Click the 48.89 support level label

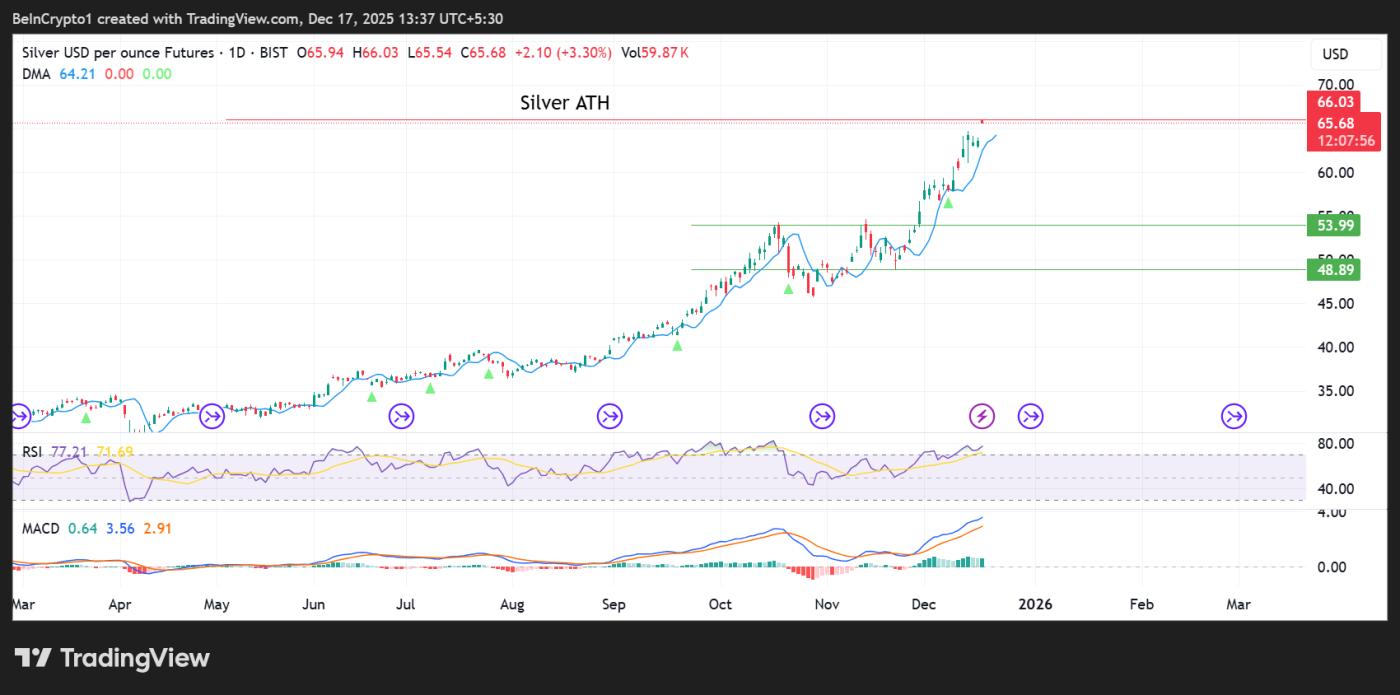click(1334, 270)
